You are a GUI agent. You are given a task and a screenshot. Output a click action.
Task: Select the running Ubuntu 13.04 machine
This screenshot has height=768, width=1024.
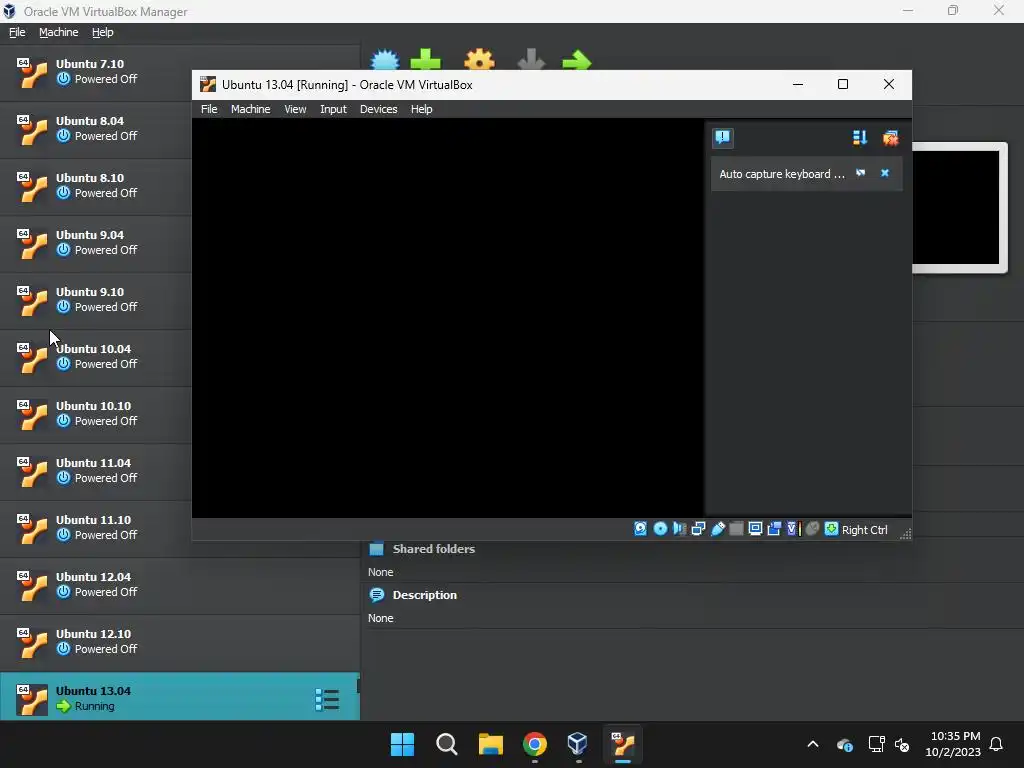(x=180, y=697)
